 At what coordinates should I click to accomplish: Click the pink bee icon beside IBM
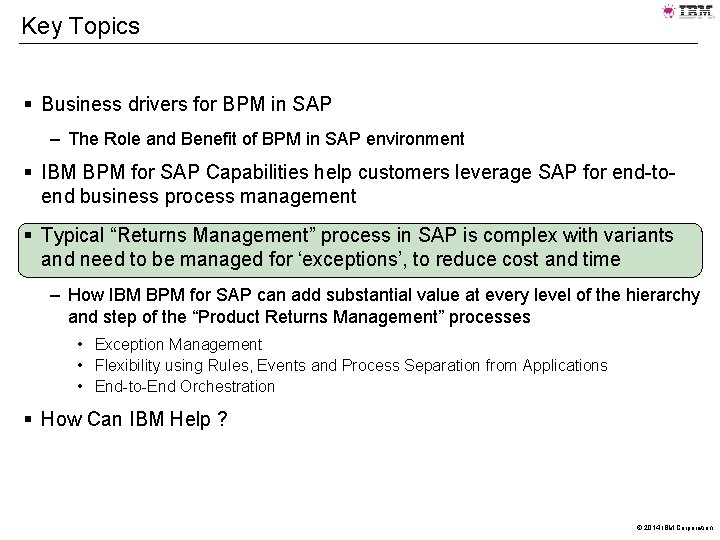tap(669, 11)
